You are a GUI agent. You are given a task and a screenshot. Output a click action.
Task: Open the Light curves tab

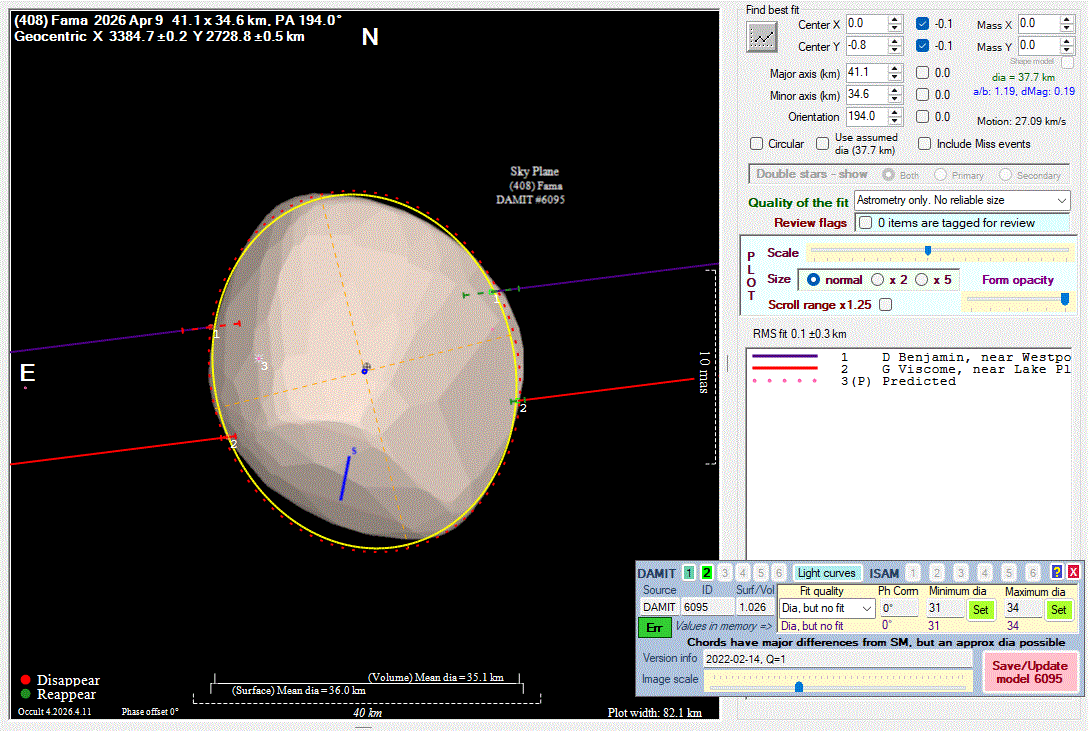point(827,573)
